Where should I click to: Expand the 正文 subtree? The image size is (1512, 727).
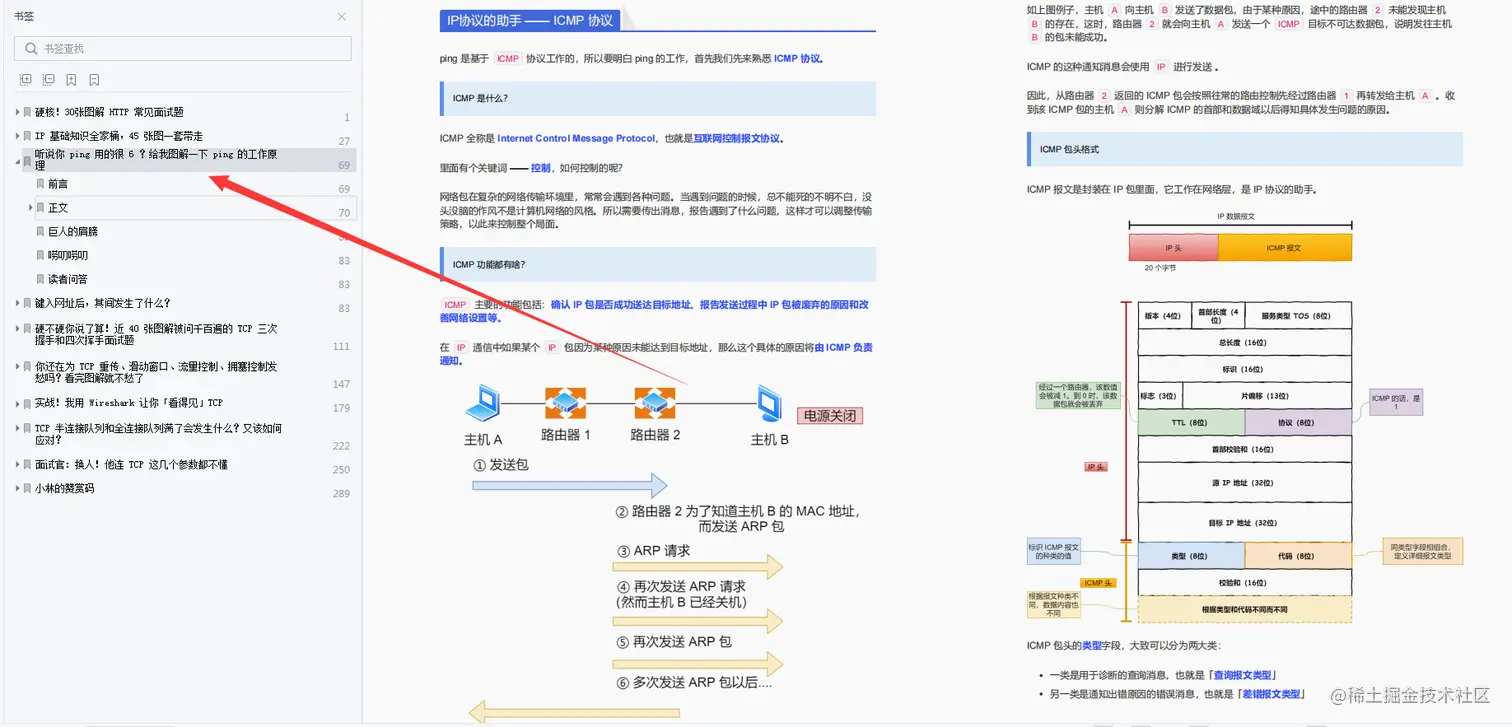click(30, 207)
